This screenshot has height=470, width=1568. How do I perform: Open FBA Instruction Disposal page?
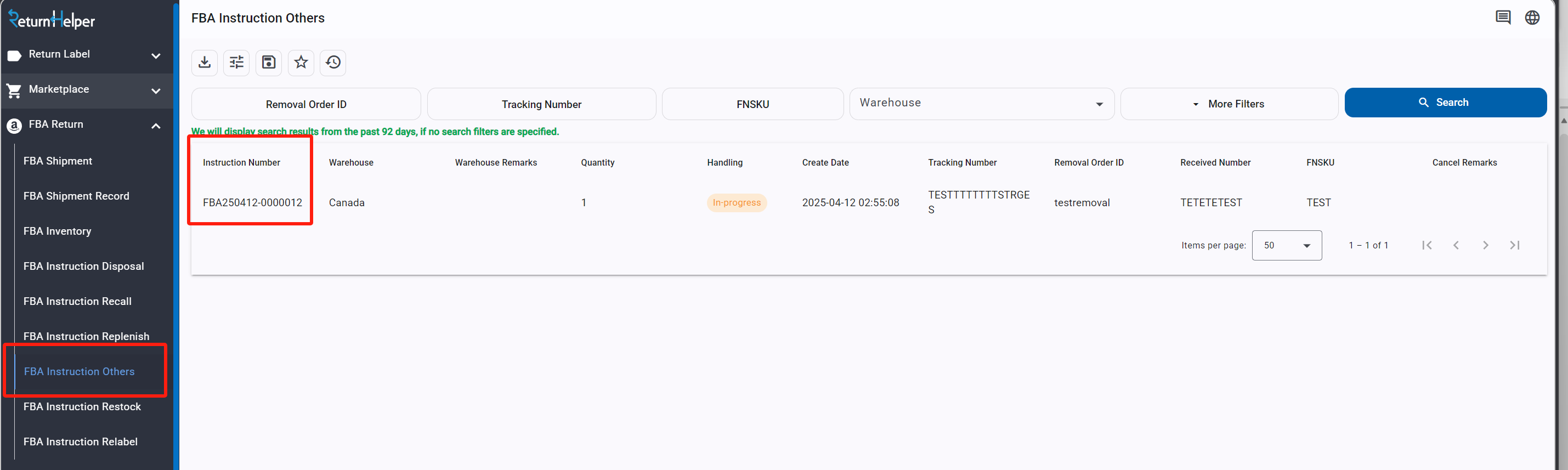[84, 267]
